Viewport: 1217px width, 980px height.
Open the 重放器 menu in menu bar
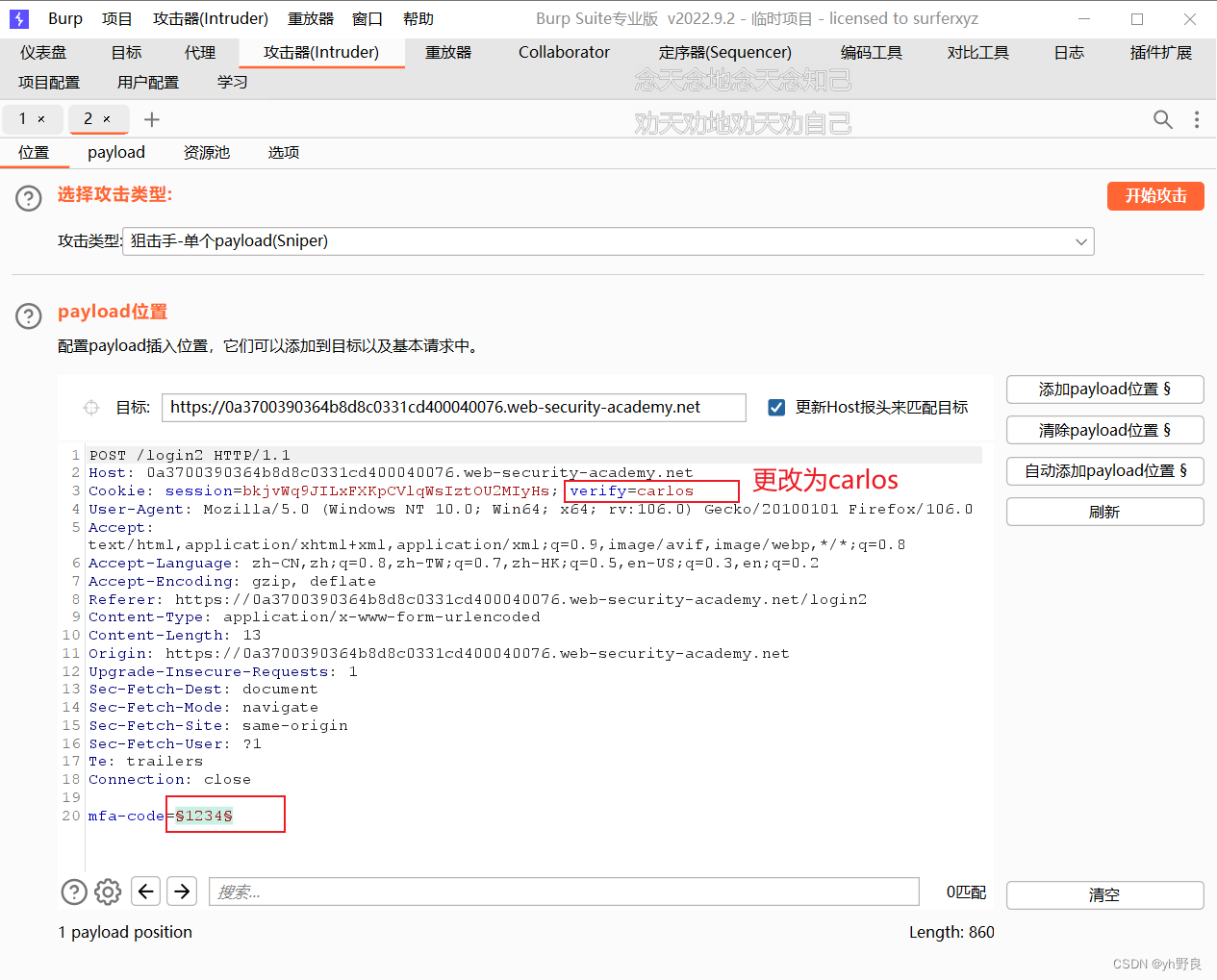(311, 18)
